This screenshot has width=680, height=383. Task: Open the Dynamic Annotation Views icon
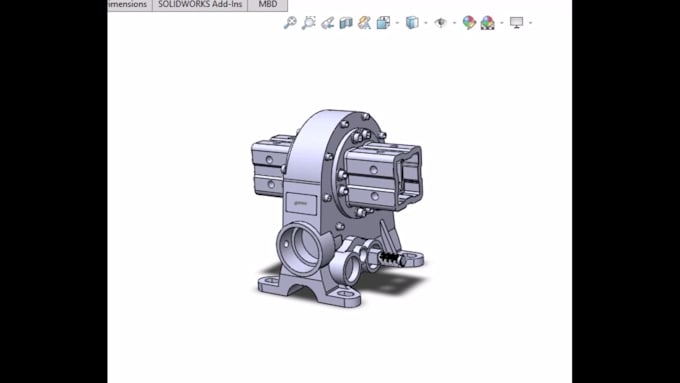[x=364, y=23]
